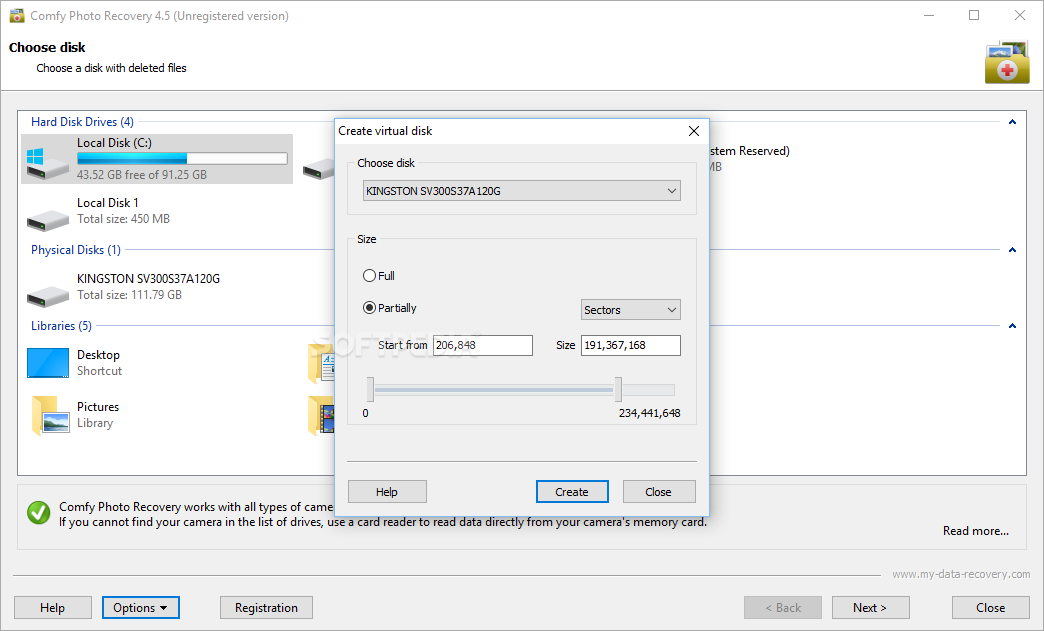Open the Desktop shortcut library icon
Viewport: 1044px width, 631px height.
click(x=48, y=363)
